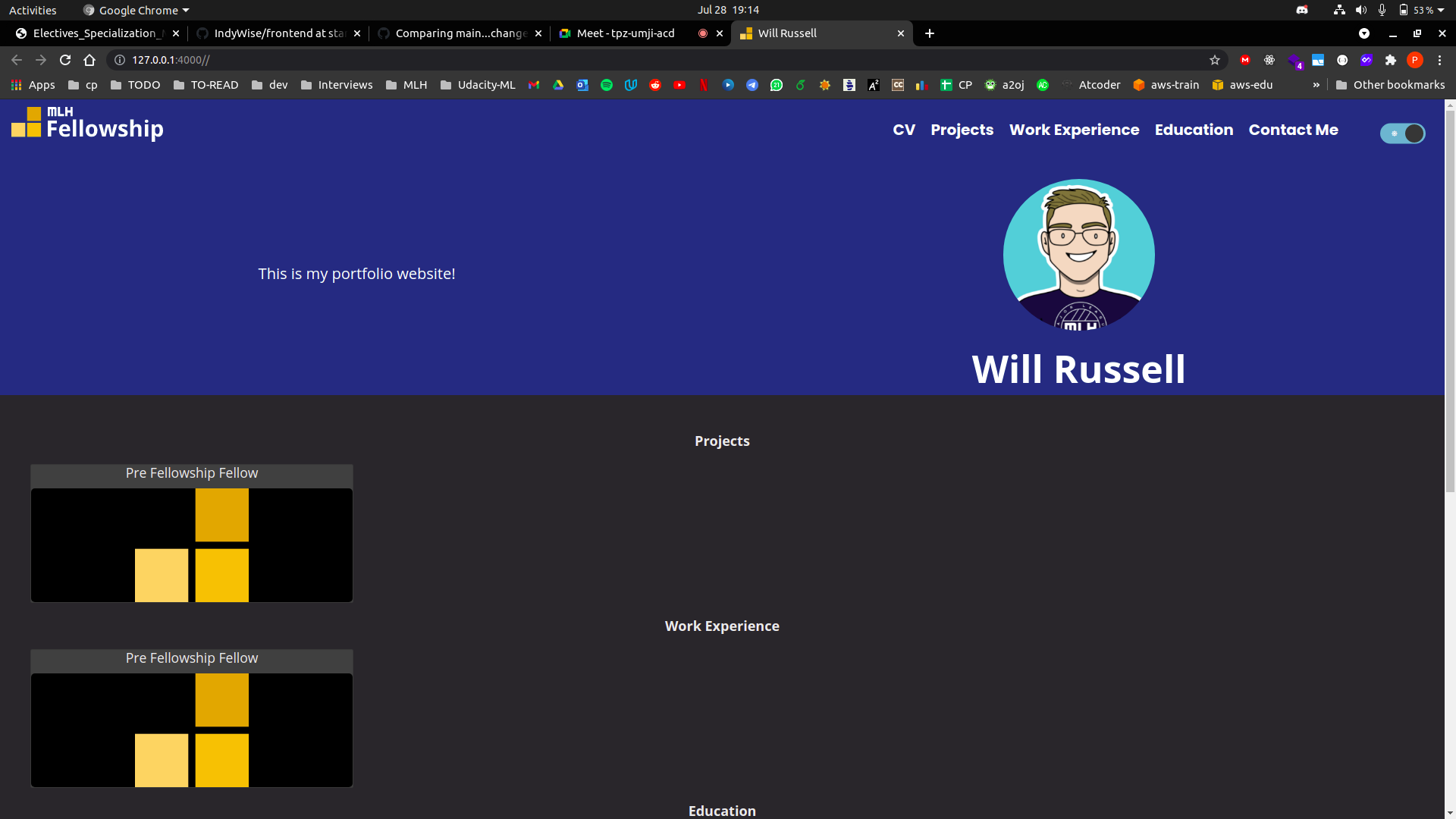Open the React Developer Tools extension

1269,60
